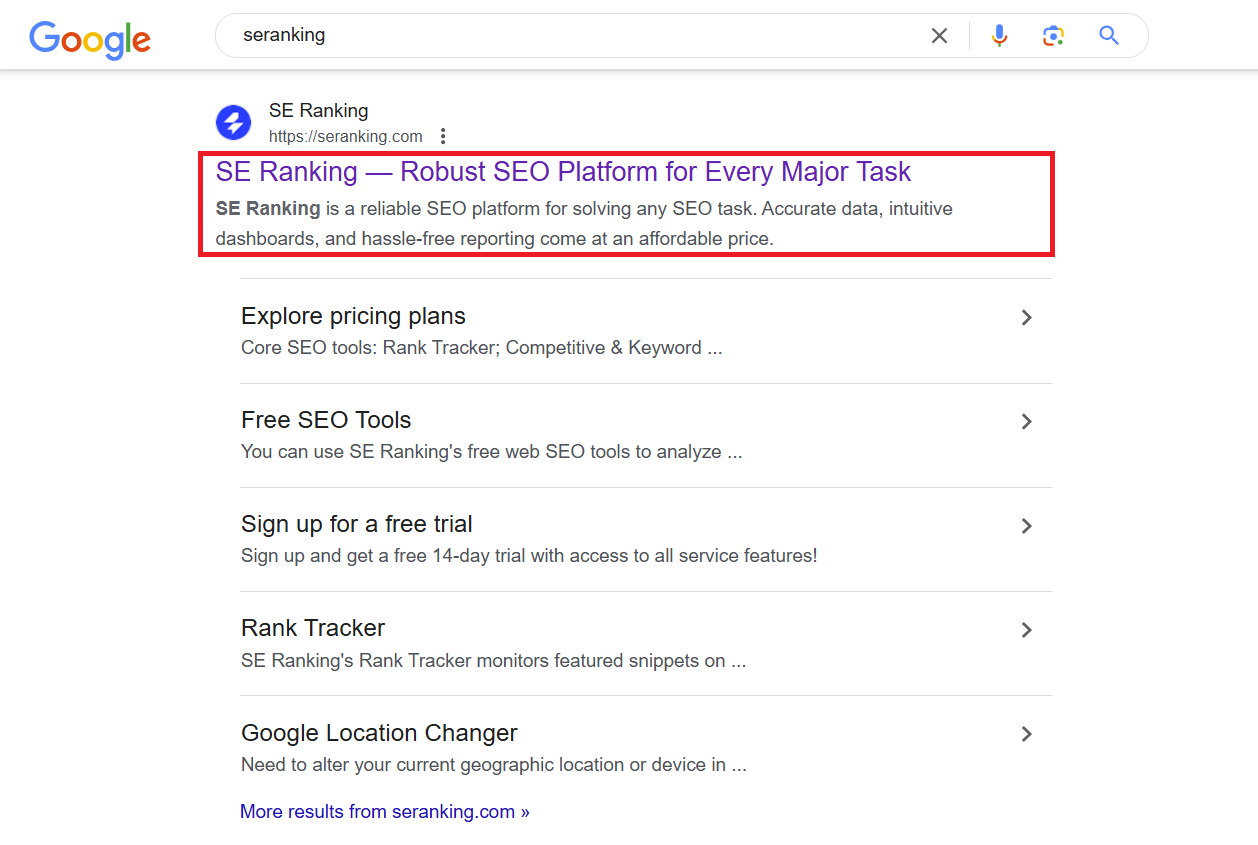Viewport: 1258px width, 845px height.
Task: Select the Rank Tracker sitelink heading
Action: 313,628
